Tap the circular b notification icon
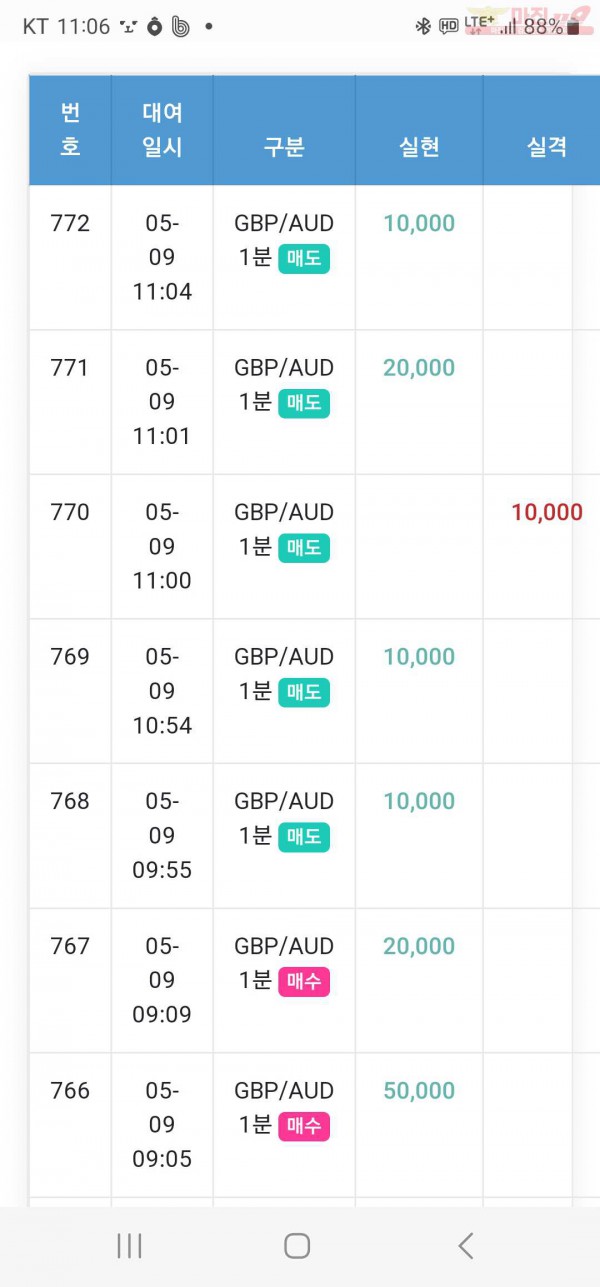Image resolution: width=600 pixels, height=1287 pixels. [181, 27]
